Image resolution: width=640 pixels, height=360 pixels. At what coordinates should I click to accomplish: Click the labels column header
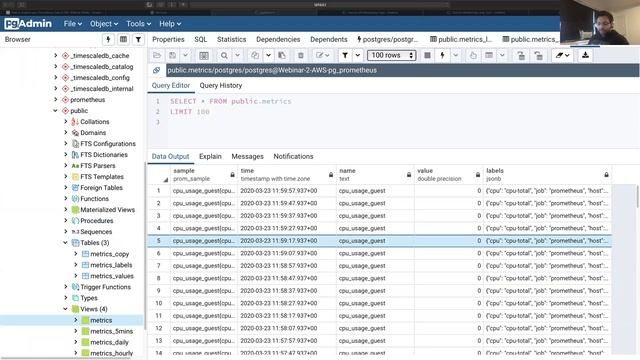547,174
